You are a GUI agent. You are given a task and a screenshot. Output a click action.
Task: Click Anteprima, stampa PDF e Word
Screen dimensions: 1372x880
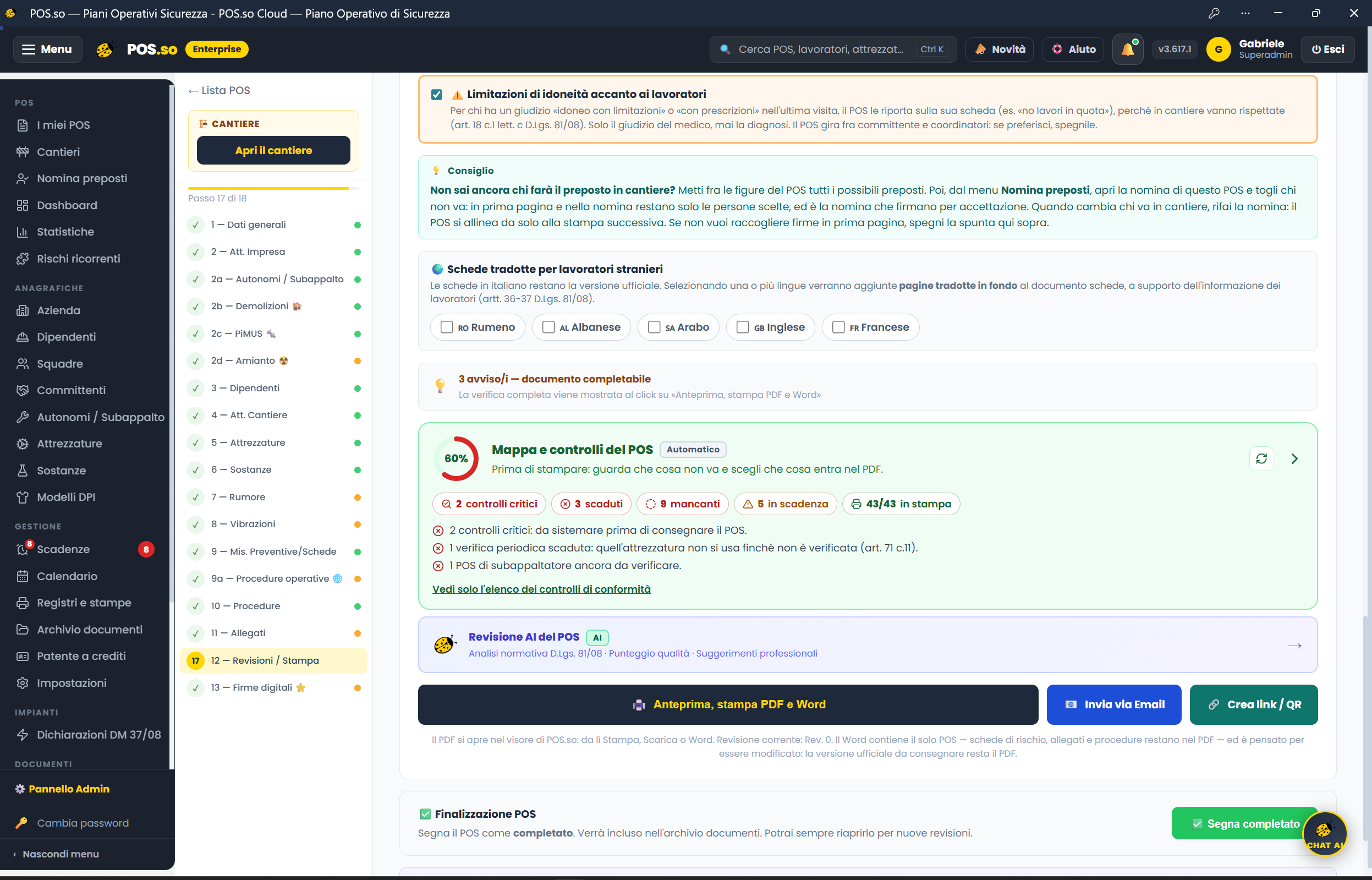click(728, 704)
